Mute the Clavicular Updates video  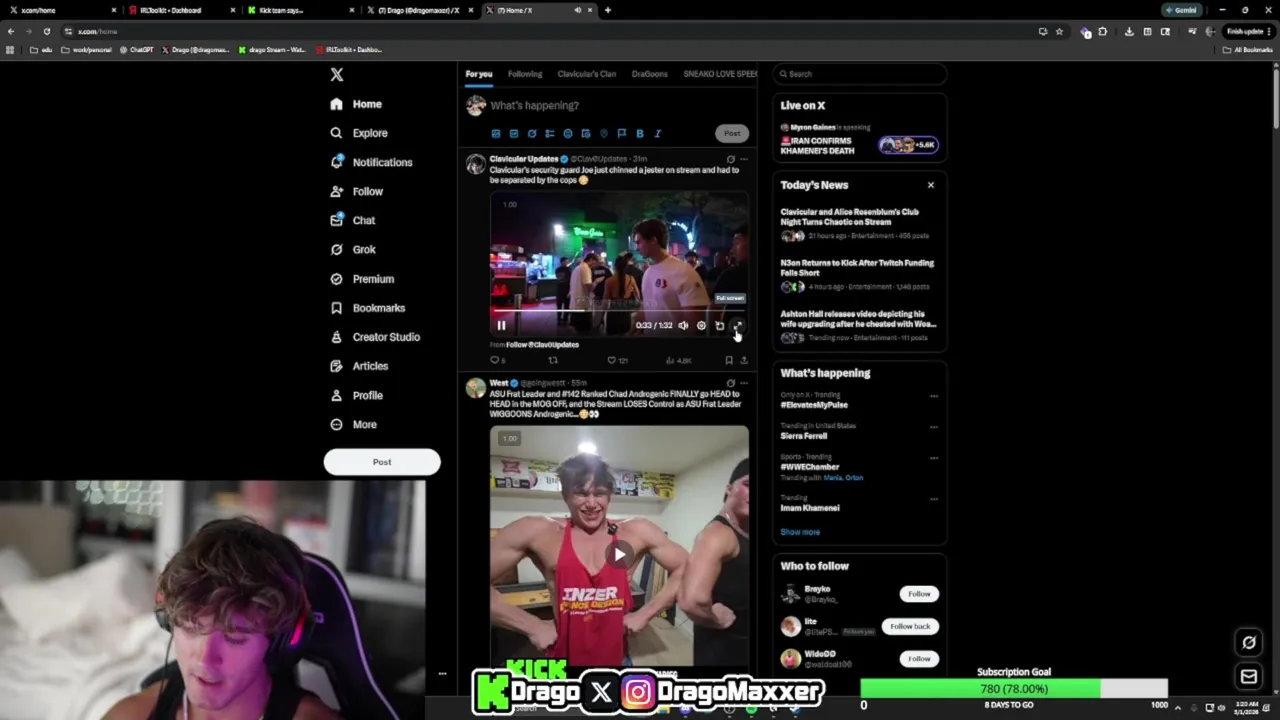pos(683,325)
